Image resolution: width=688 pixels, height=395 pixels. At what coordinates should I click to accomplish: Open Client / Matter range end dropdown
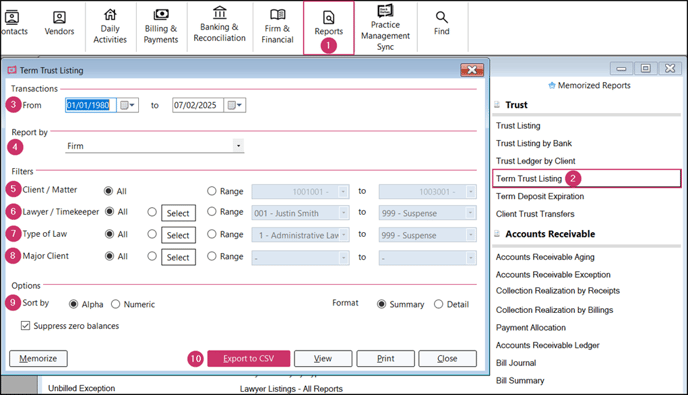470,192
